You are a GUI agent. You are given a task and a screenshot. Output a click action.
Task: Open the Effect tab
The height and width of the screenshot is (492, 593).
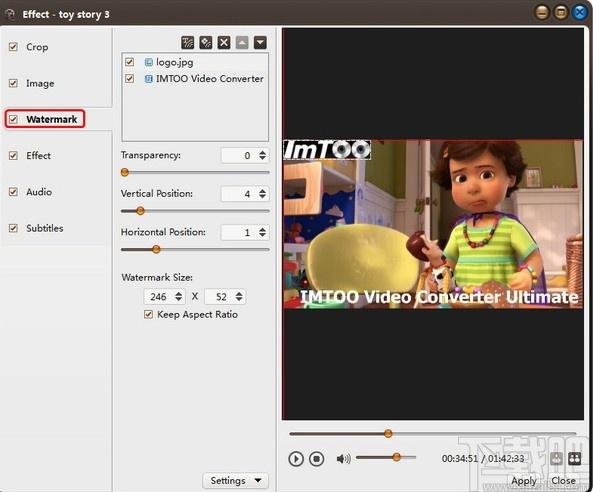pos(38,155)
